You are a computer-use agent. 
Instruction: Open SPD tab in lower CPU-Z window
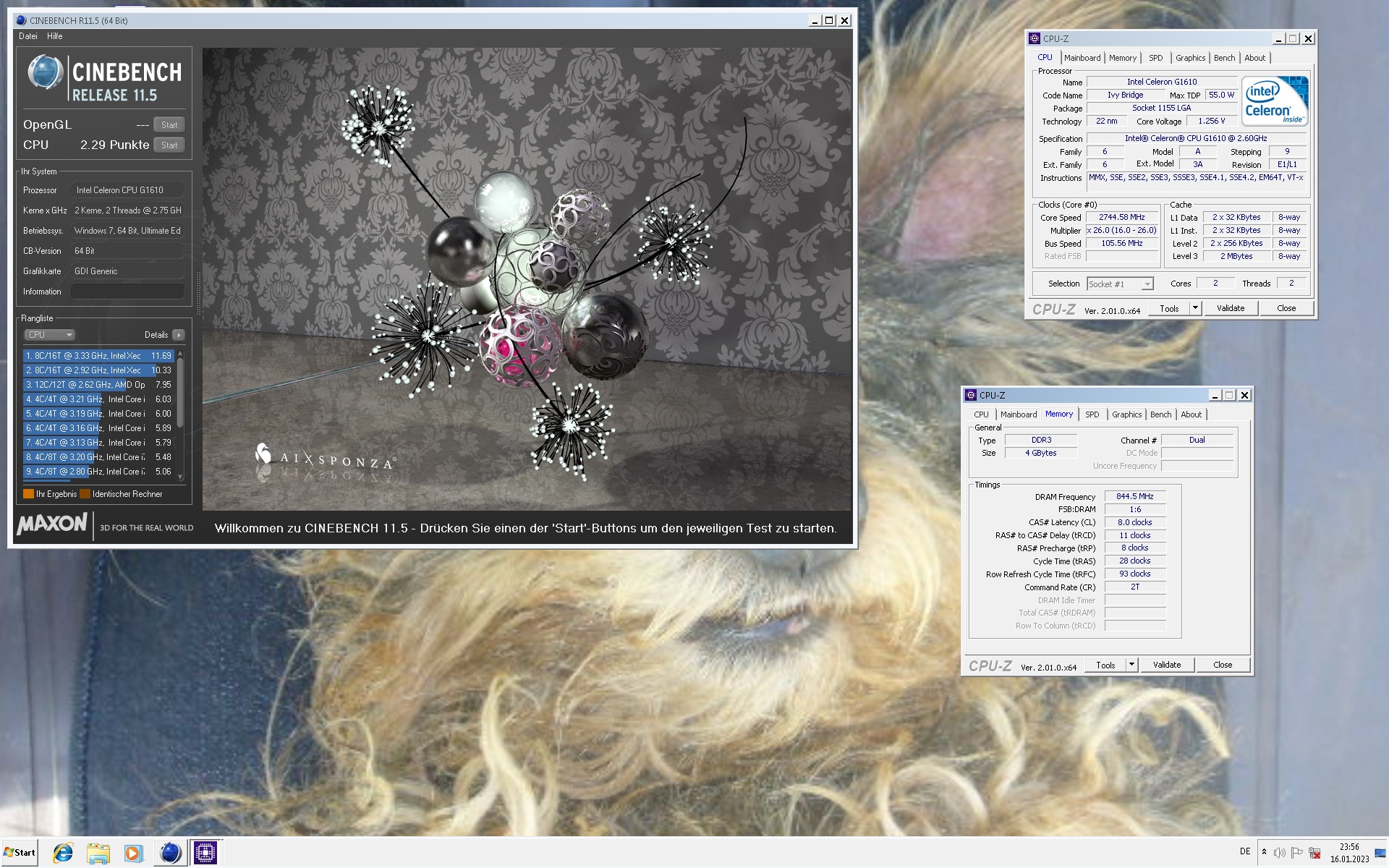pyautogui.click(x=1092, y=414)
